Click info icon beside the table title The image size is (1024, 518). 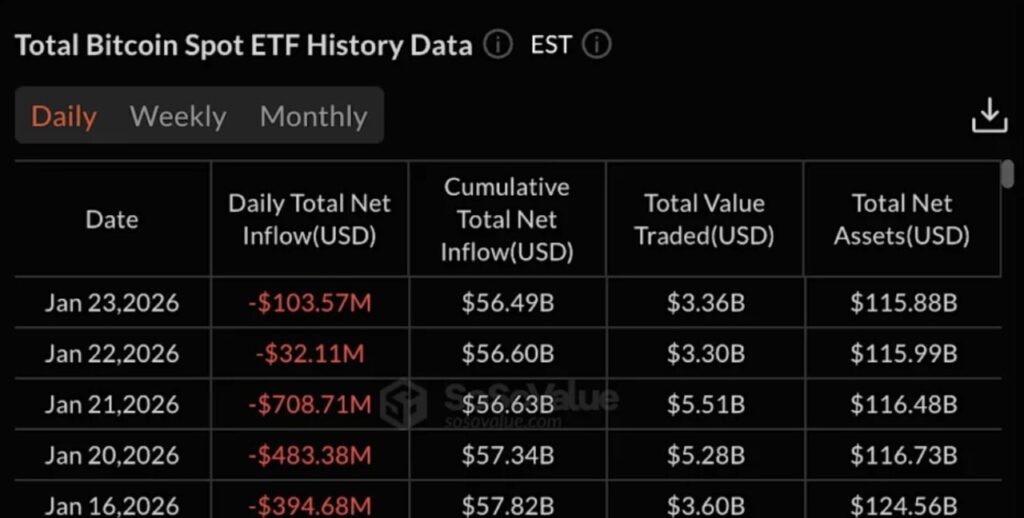pyautogui.click(x=498, y=45)
